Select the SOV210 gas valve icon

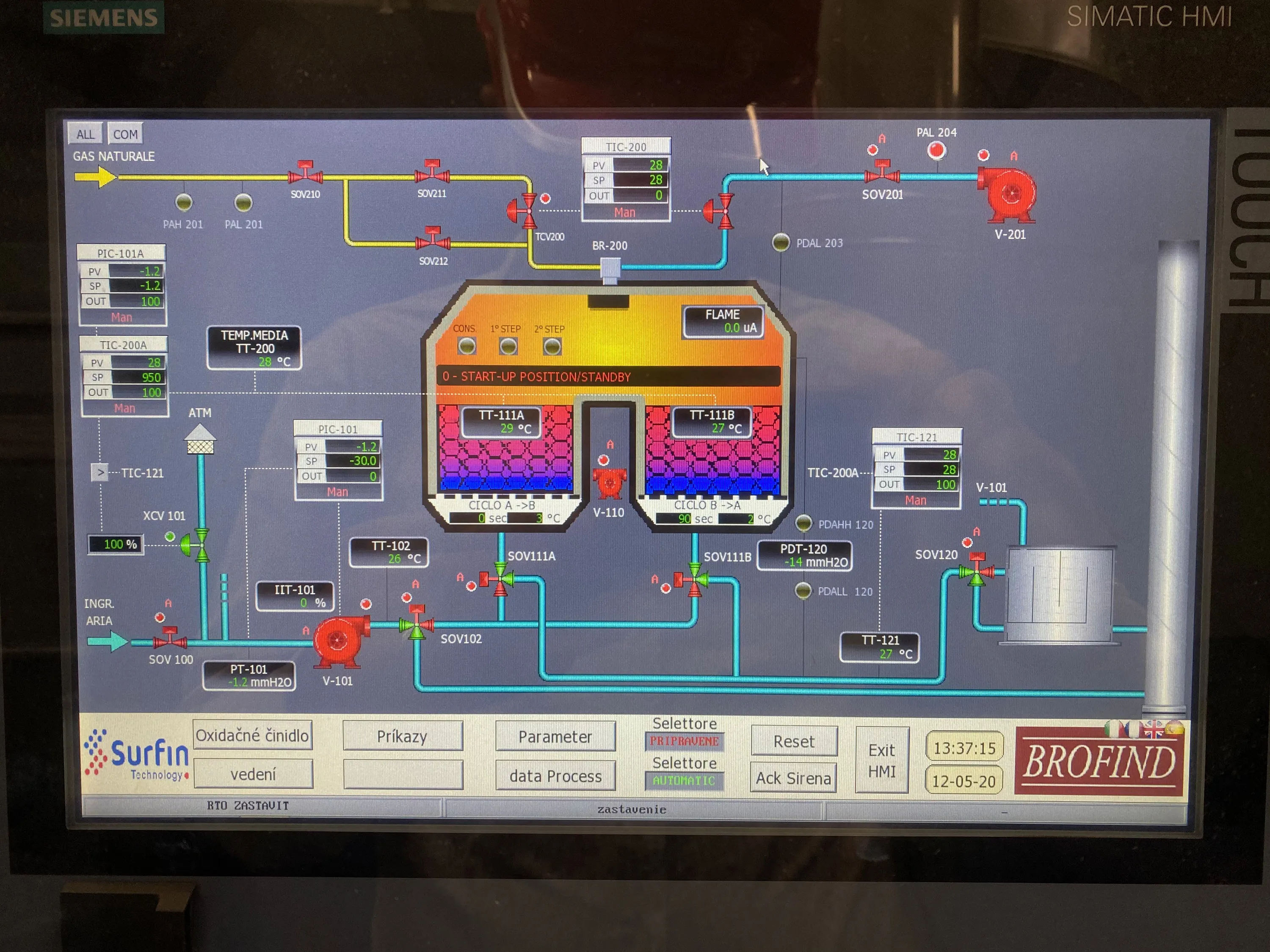click(x=305, y=173)
